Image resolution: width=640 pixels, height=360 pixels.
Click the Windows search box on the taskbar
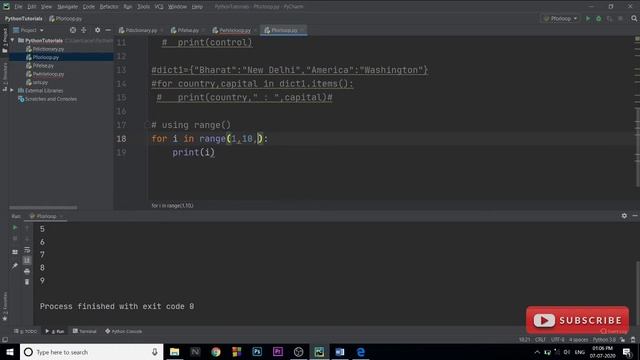91,352
